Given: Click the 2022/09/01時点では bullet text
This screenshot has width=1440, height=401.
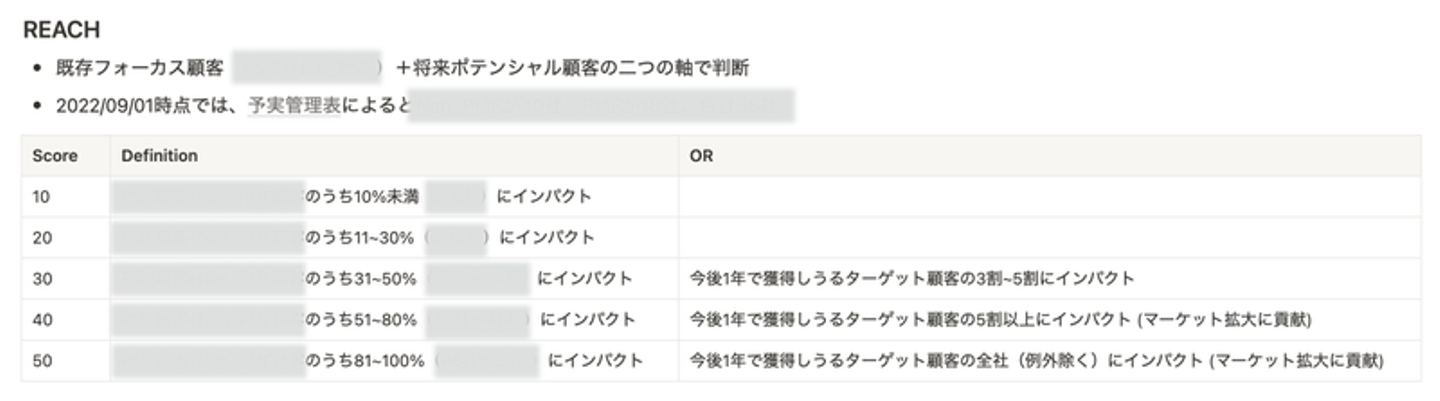Looking at the screenshot, I should pos(150,104).
